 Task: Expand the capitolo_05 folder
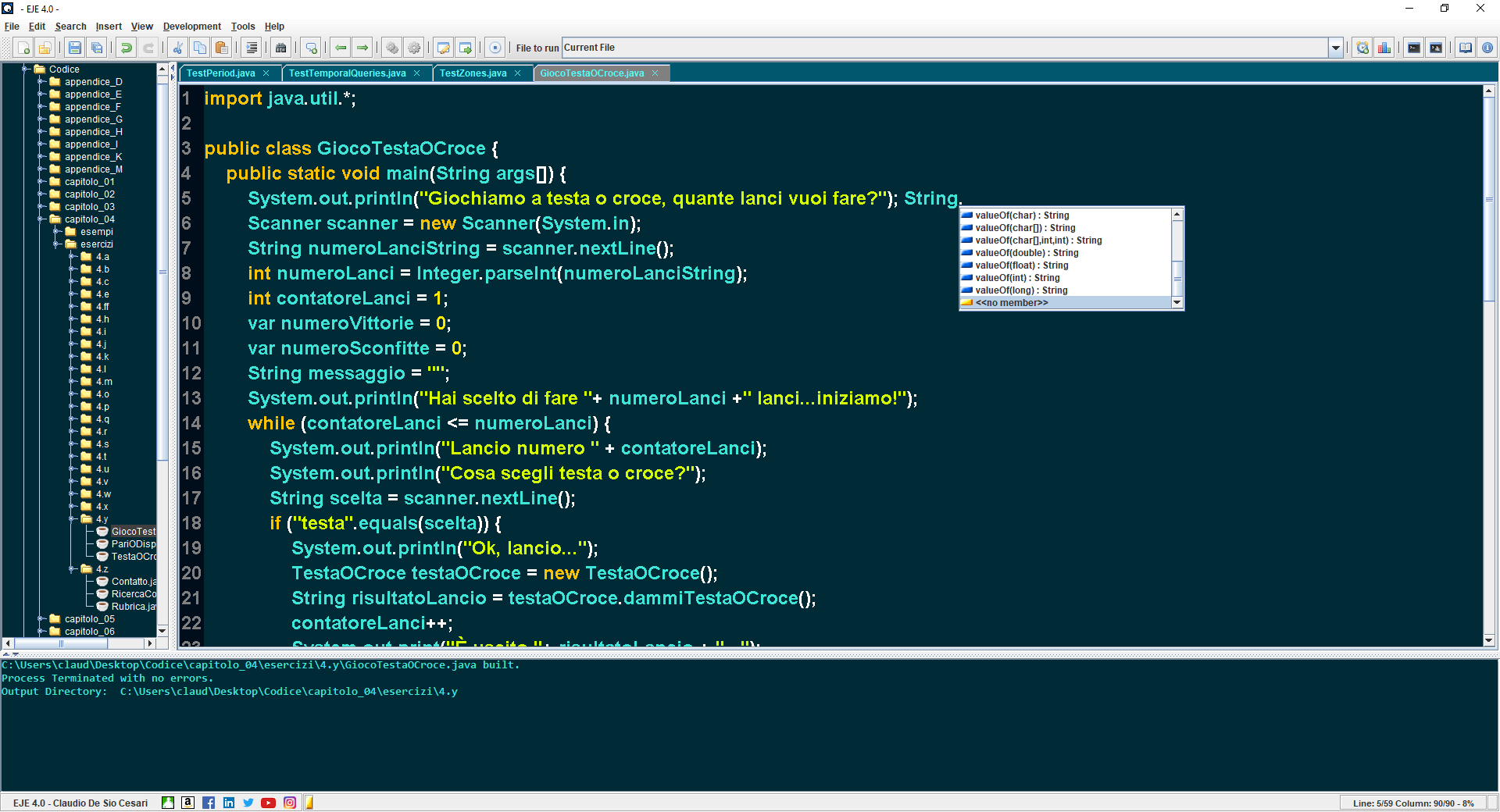coord(41,619)
